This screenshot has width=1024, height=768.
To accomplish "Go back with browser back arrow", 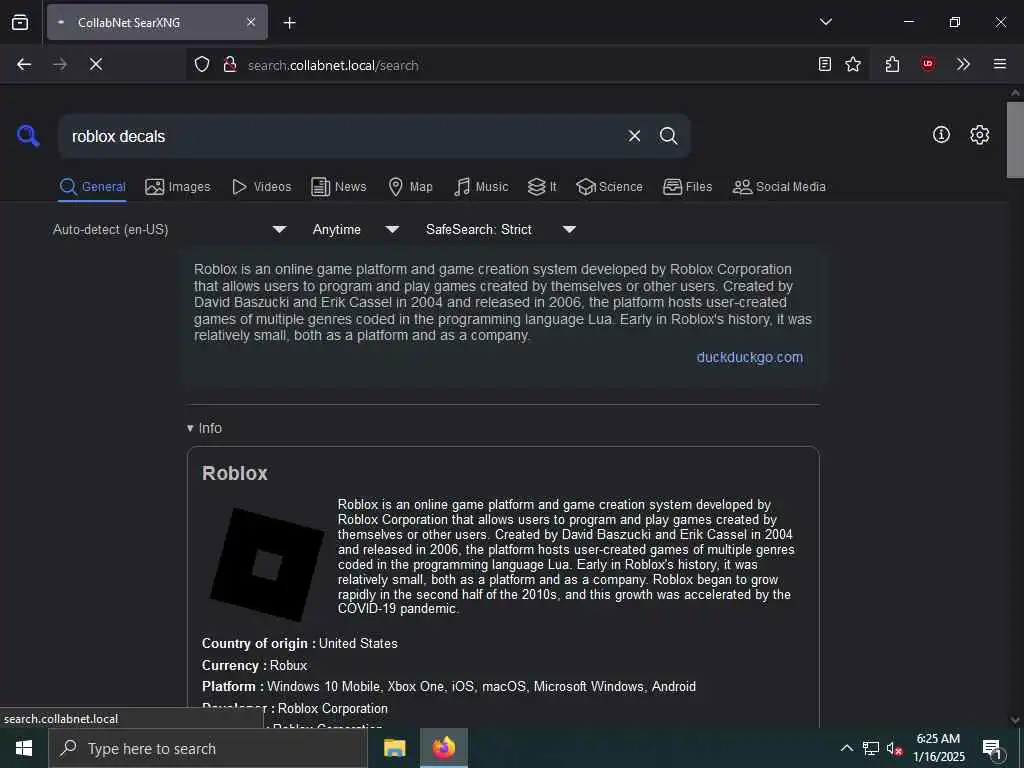I will point(24,64).
